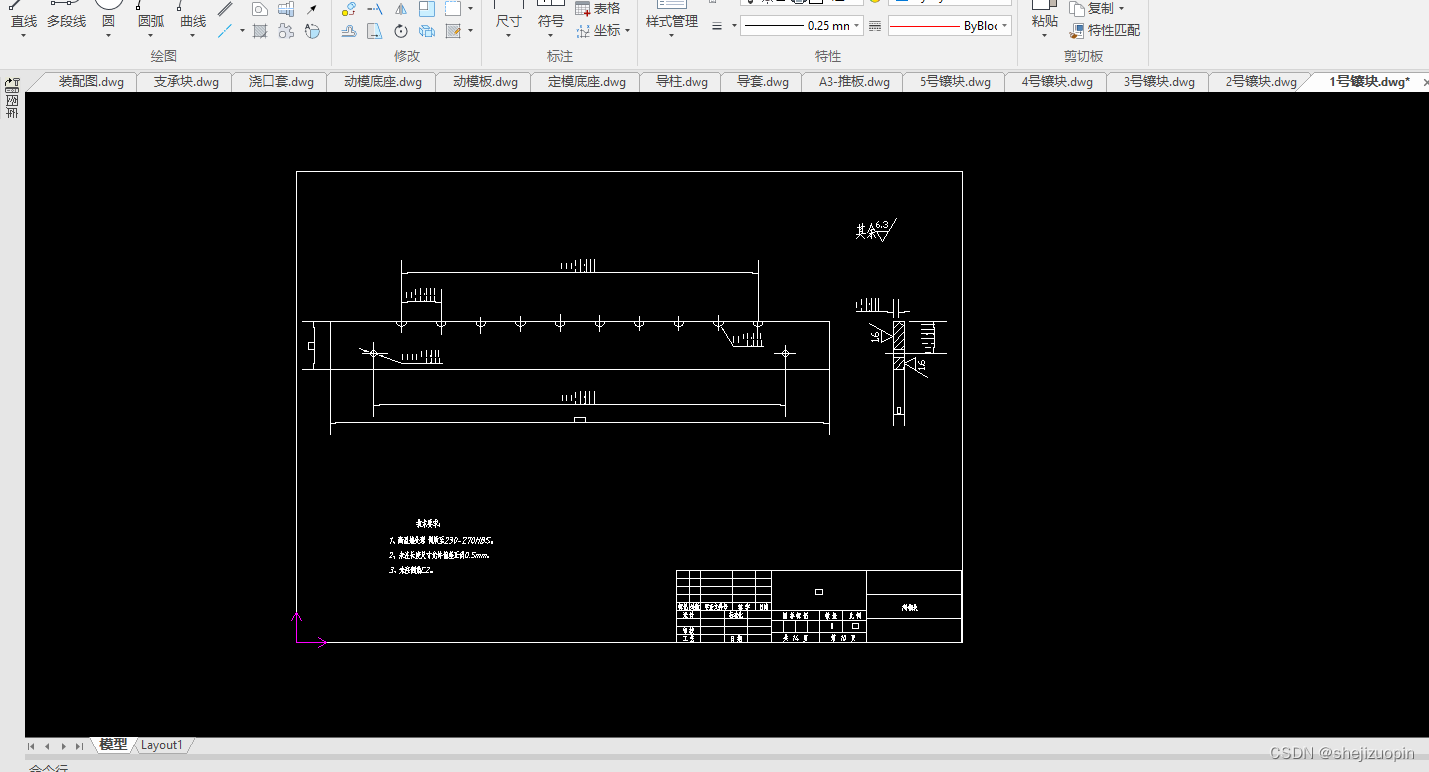Expand the 复制 dropdown arrow
Screen dimensions: 1429x772
[1121, 8]
